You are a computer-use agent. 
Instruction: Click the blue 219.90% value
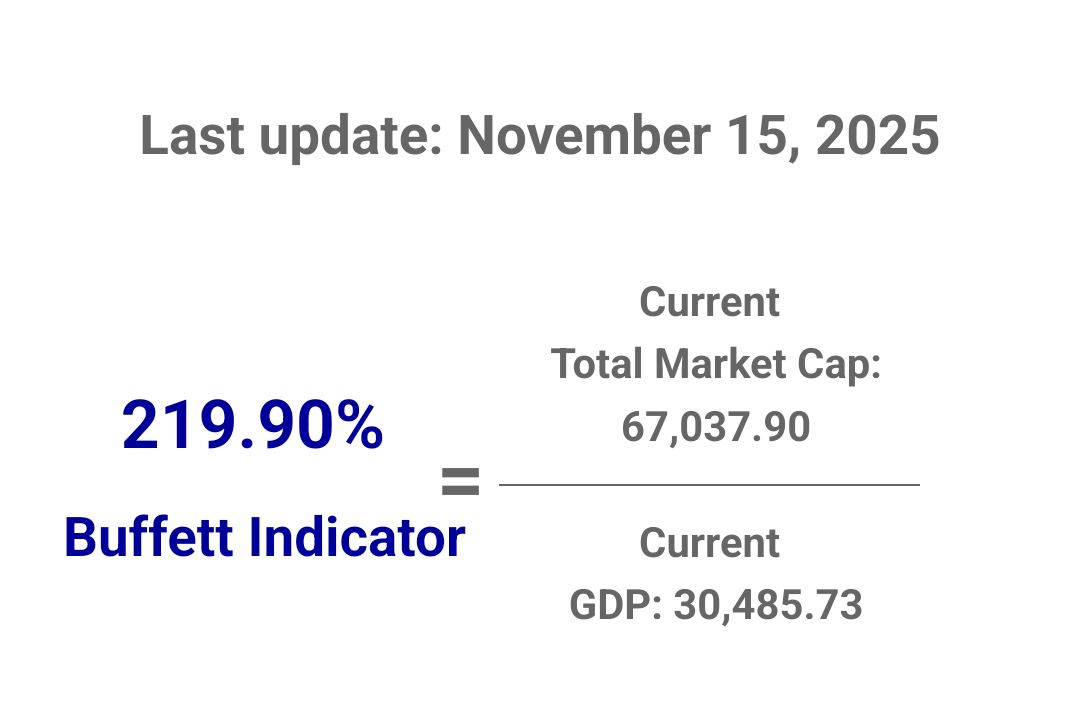252,426
